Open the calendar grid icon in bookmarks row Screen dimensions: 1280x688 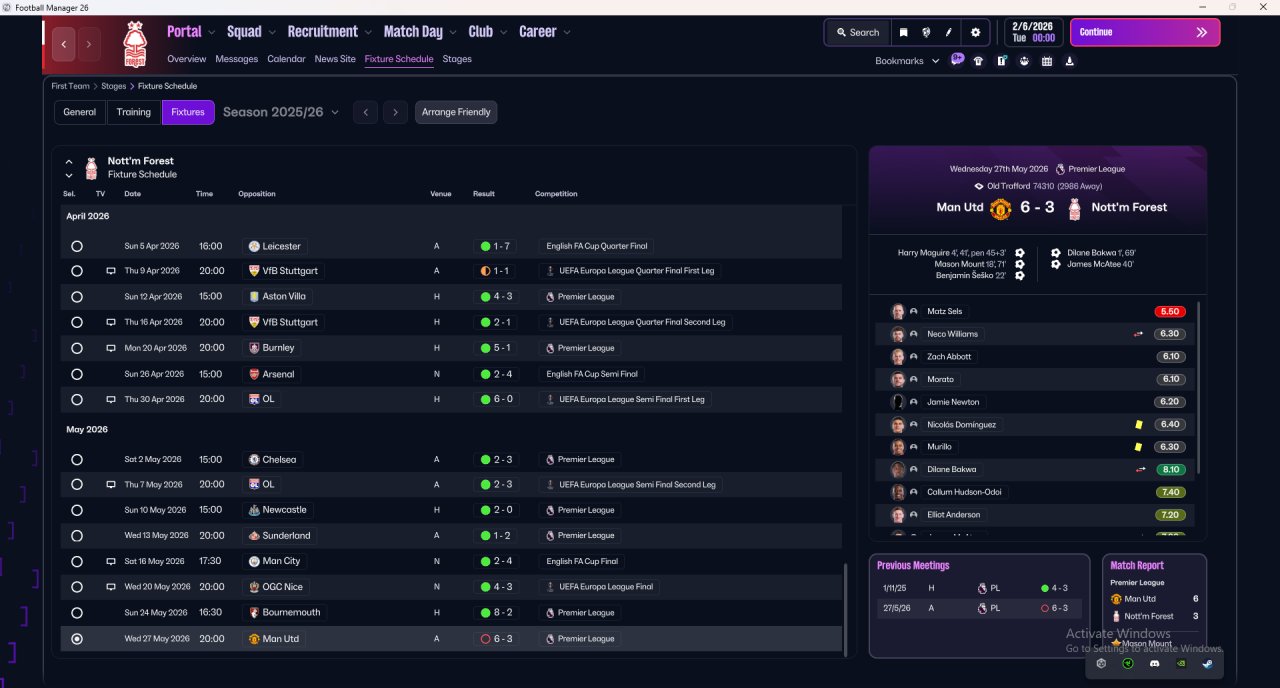click(1047, 61)
